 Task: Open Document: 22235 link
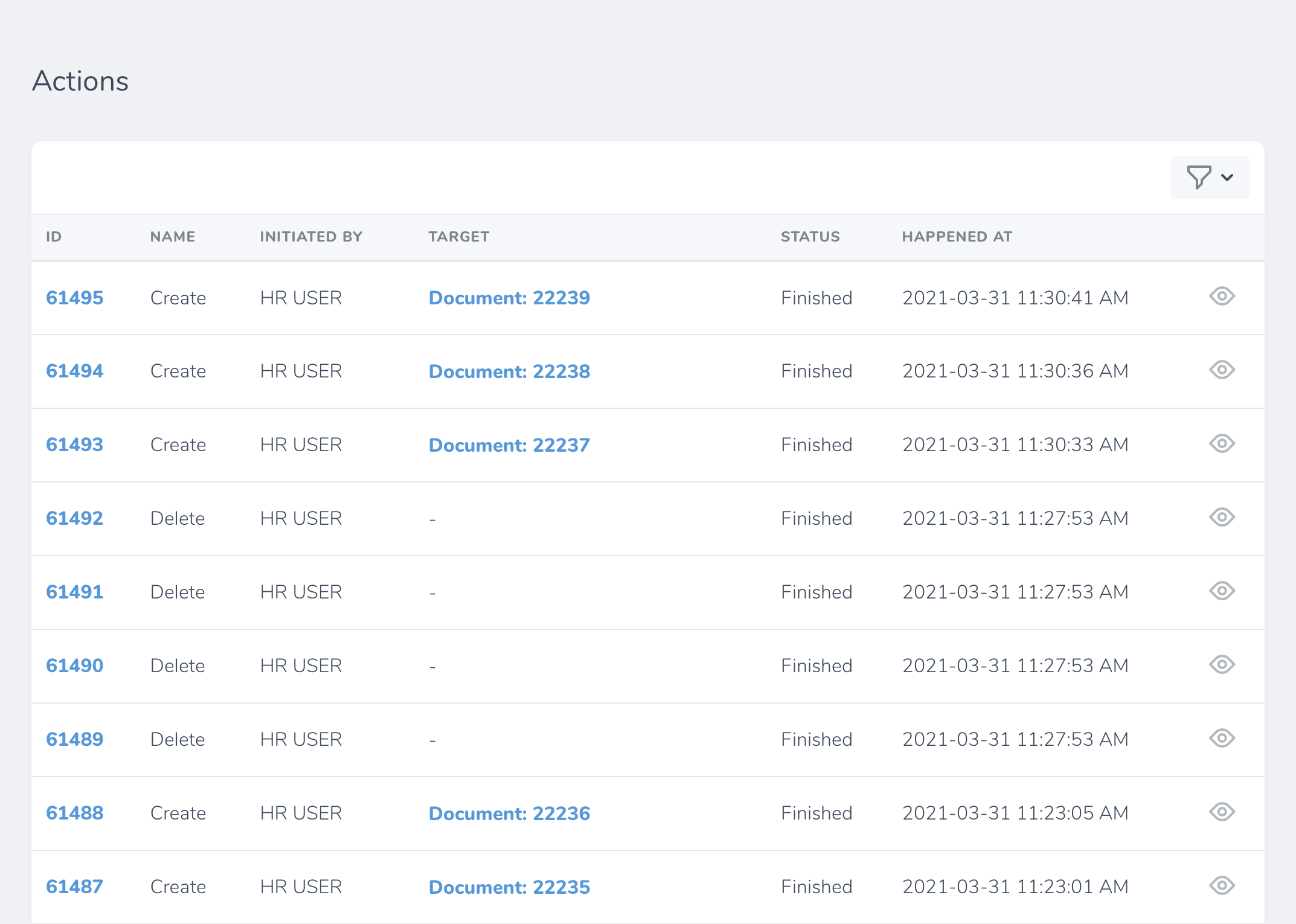click(509, 886)
